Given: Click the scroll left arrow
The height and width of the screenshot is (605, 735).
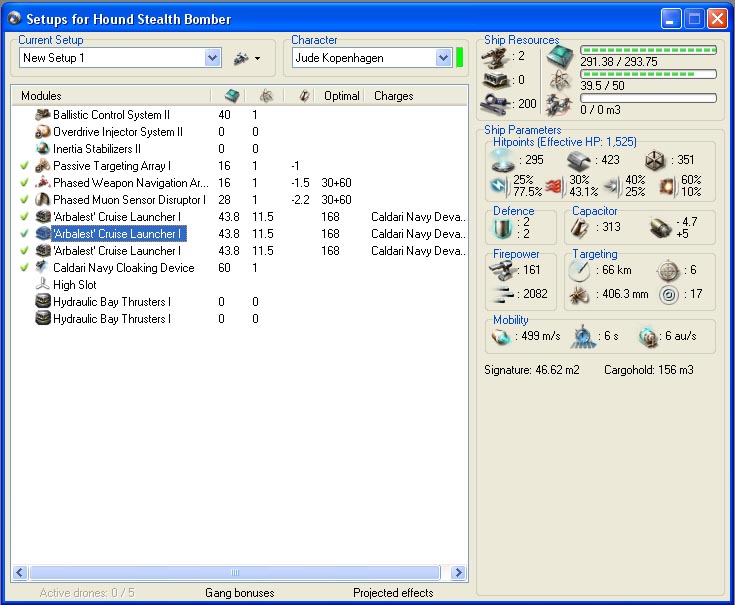Looking at the screenshot, I should (x=19, y=572).
